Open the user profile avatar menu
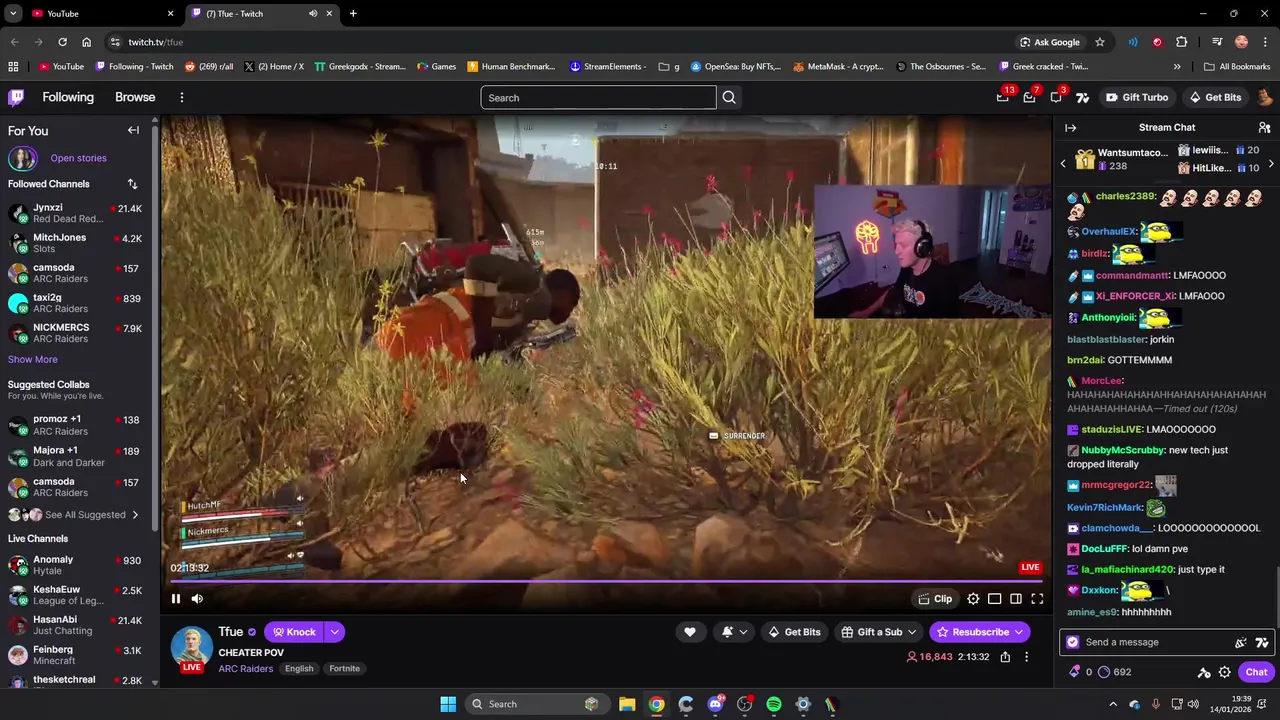 (x=1264, y=97)
